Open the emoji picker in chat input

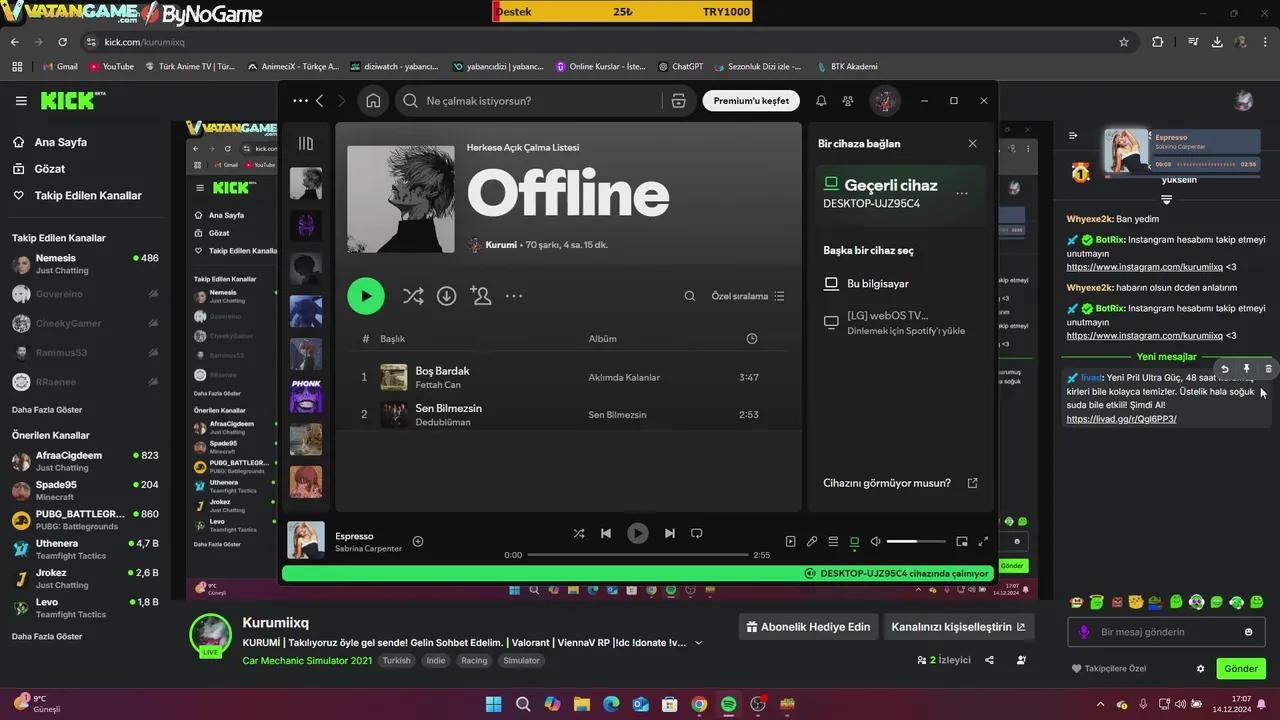click(x=1248, y=632)
